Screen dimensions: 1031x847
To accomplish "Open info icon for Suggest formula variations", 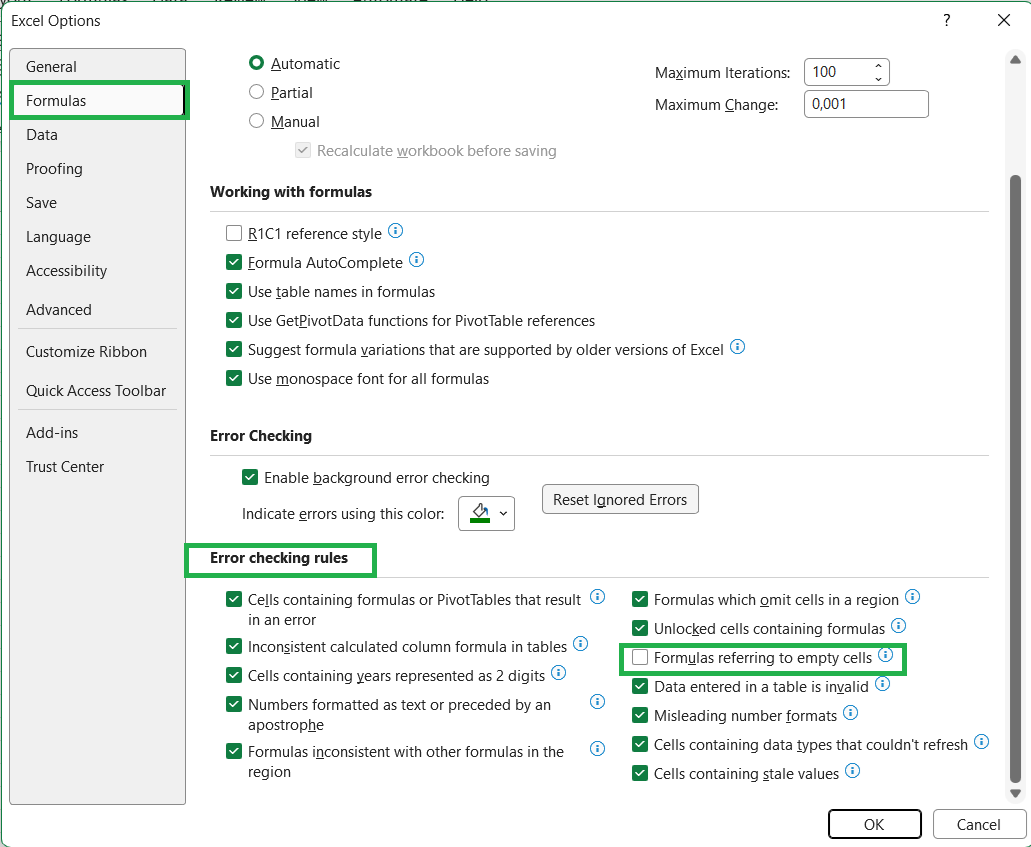I will coord(738,347).
